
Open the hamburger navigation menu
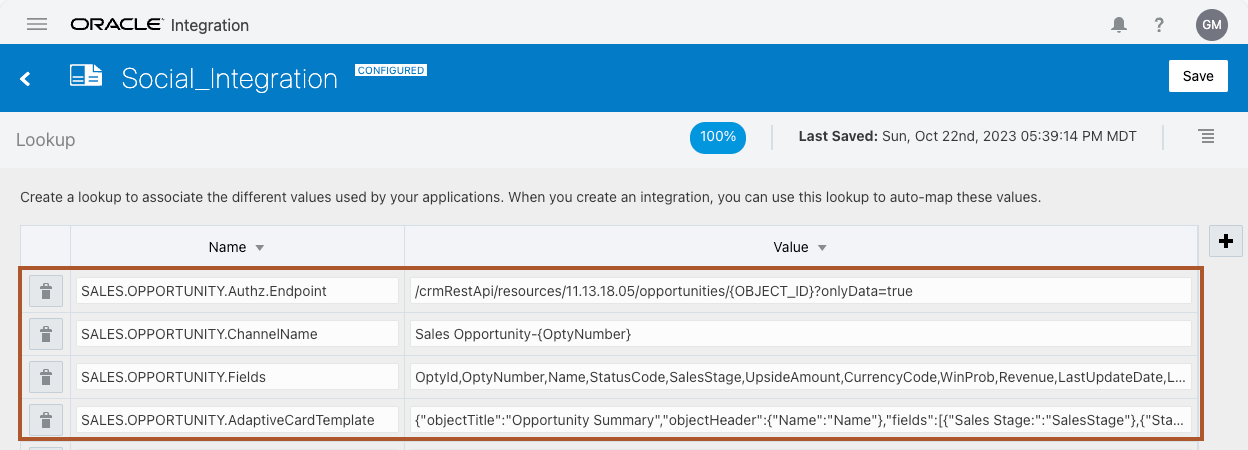37,25
